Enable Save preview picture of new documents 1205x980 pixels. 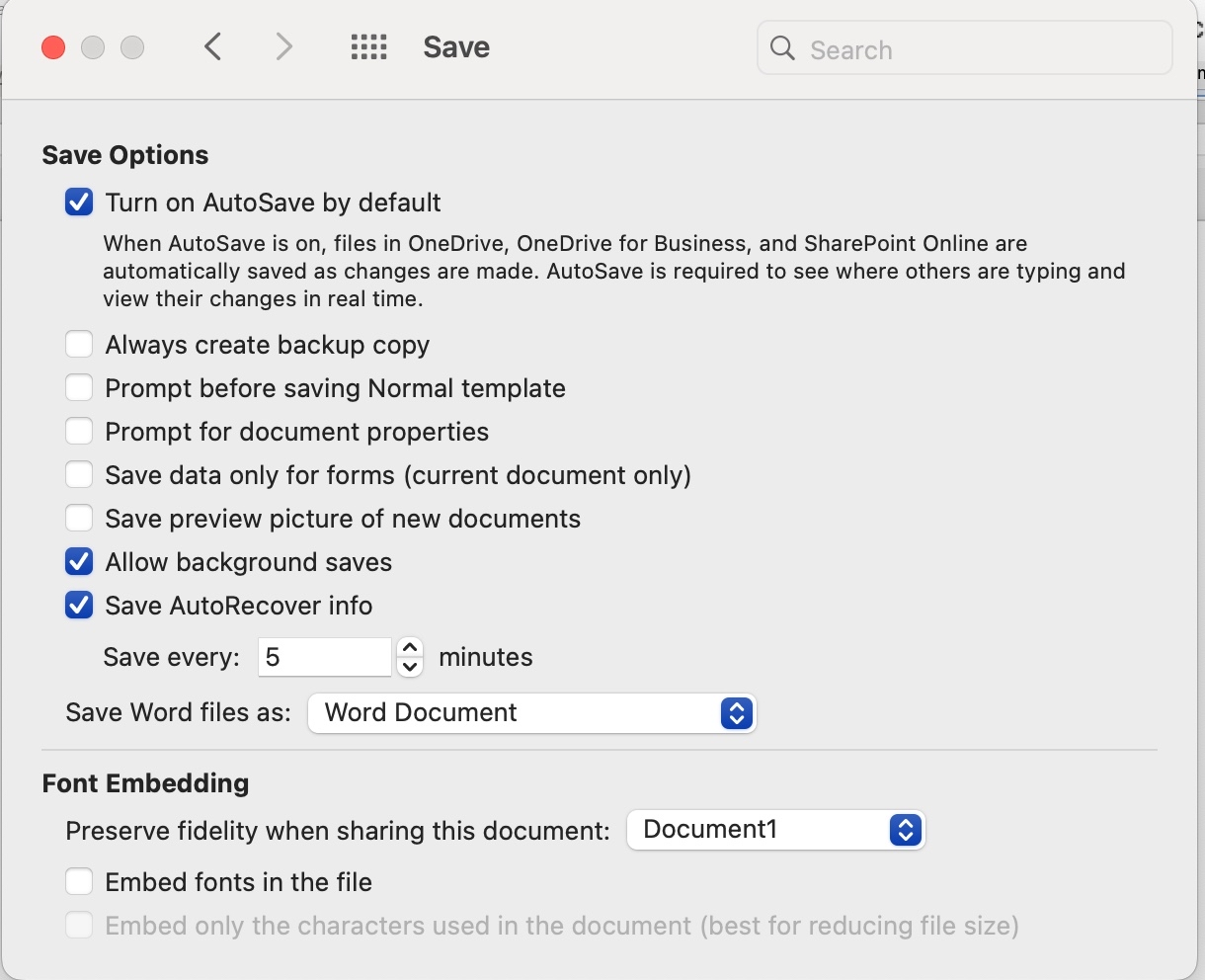coord(79,518)
